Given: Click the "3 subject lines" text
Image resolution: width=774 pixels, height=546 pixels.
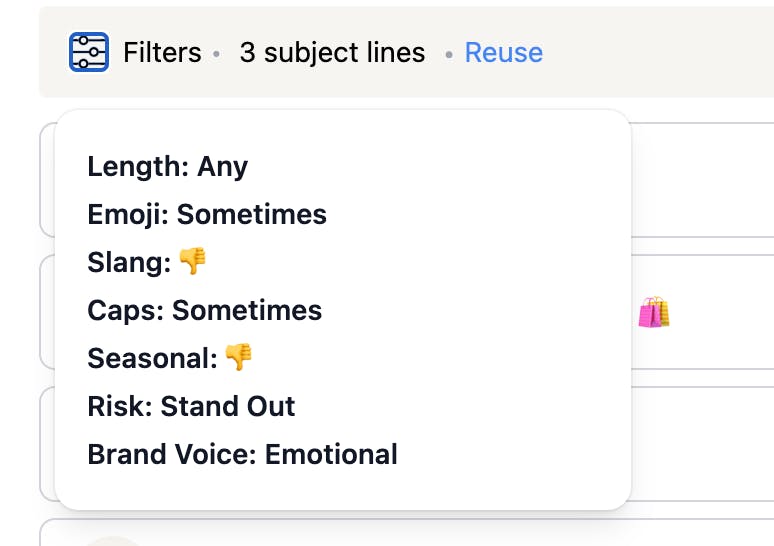Looking at the screenshot, I should click(332, 52).
